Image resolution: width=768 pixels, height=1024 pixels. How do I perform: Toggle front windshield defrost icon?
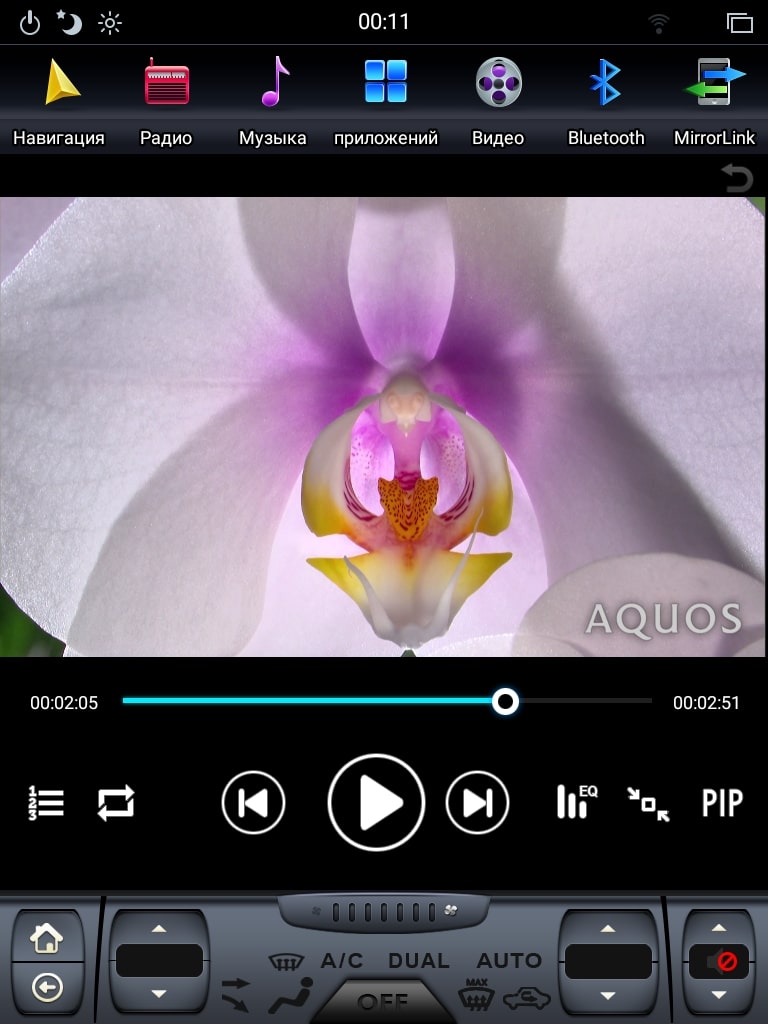click(x=286, y=961)
